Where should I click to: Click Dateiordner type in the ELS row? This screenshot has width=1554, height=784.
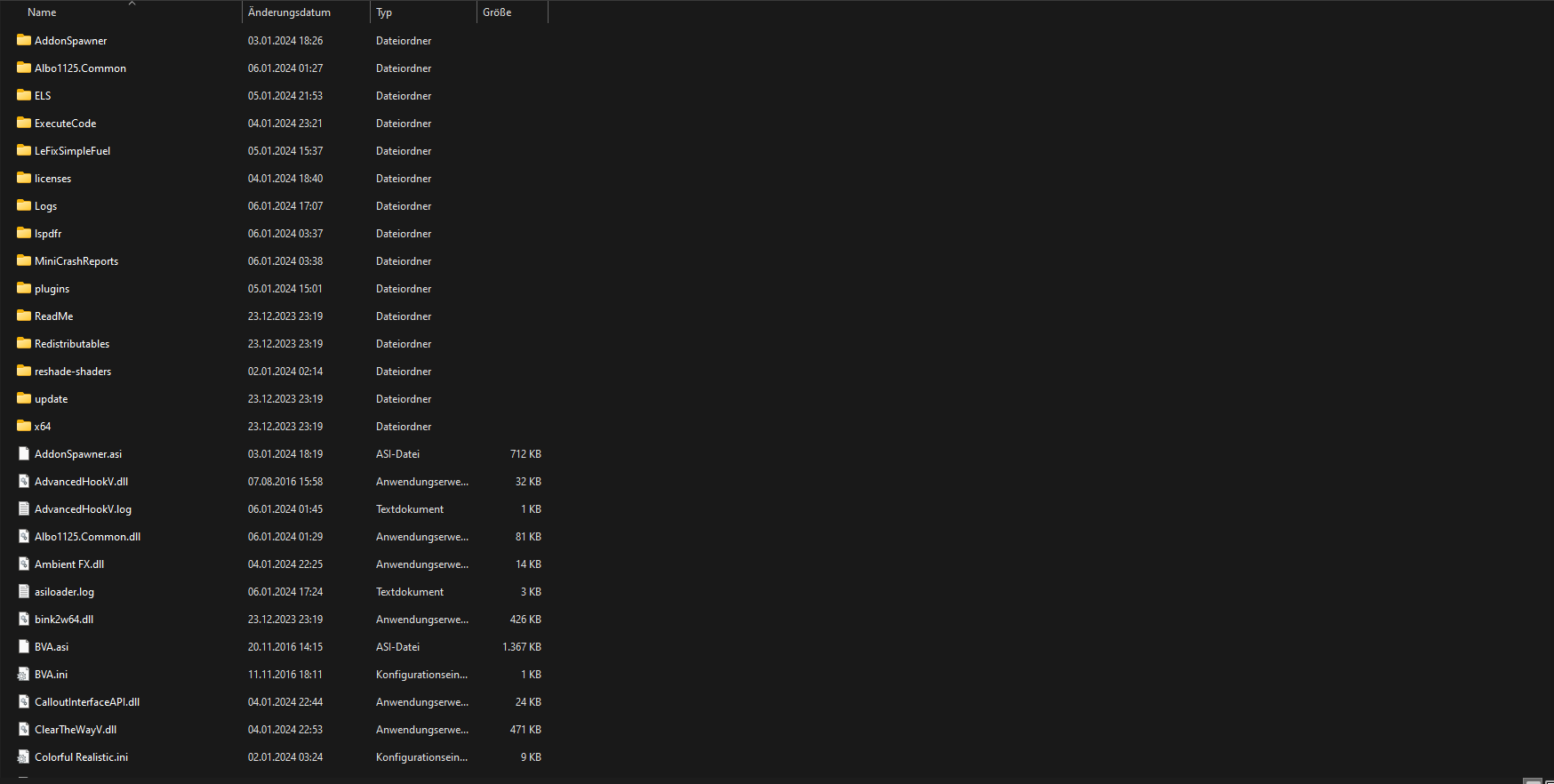tap(404, 96)
